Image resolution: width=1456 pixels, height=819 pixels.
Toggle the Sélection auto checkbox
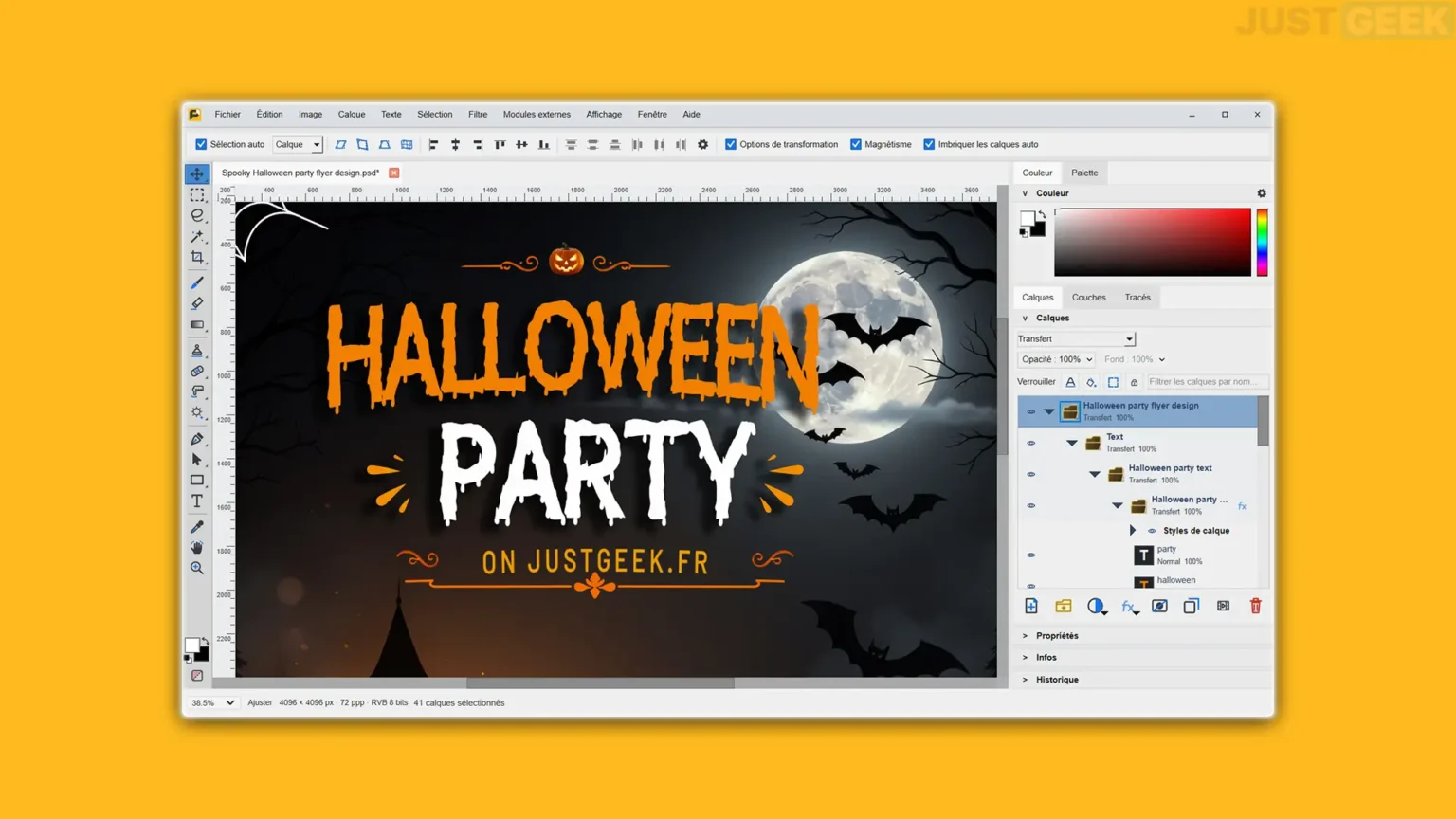(201, 144)
